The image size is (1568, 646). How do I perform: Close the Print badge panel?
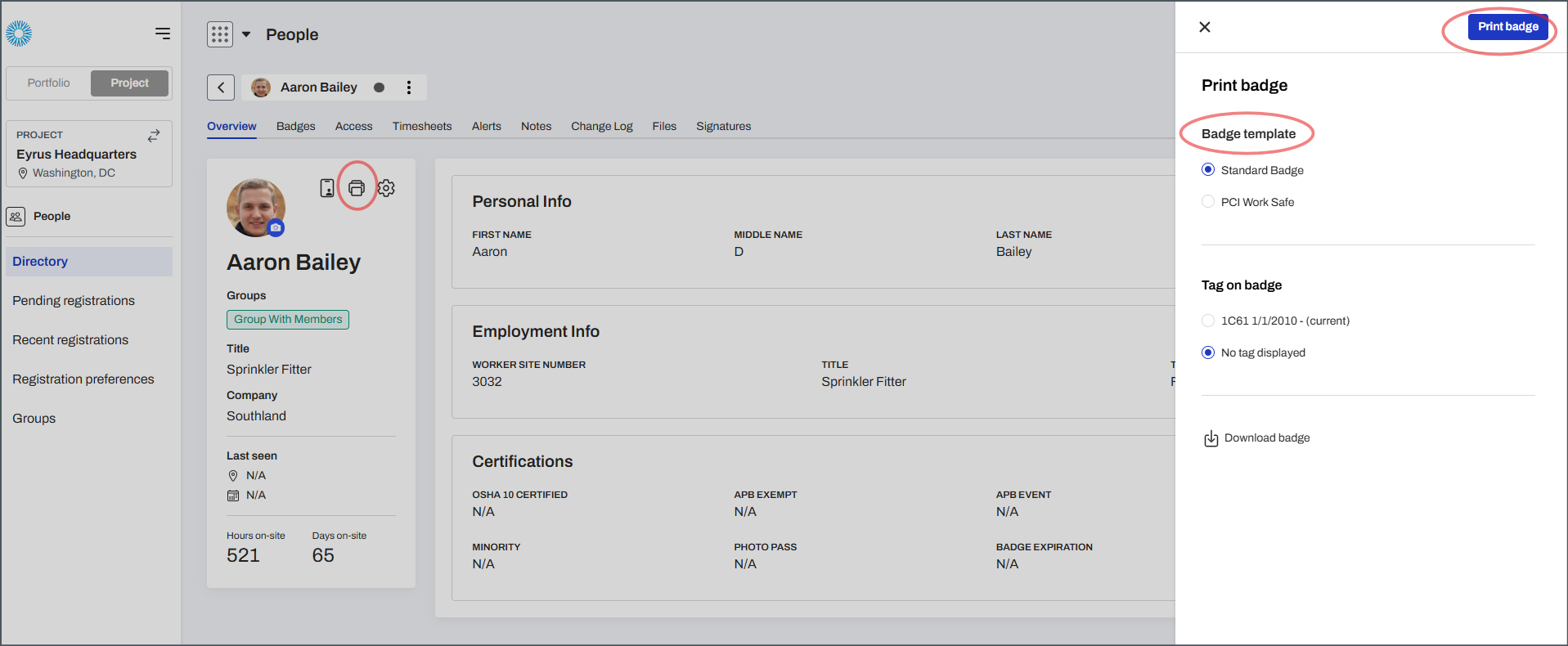pos(1205,27)
